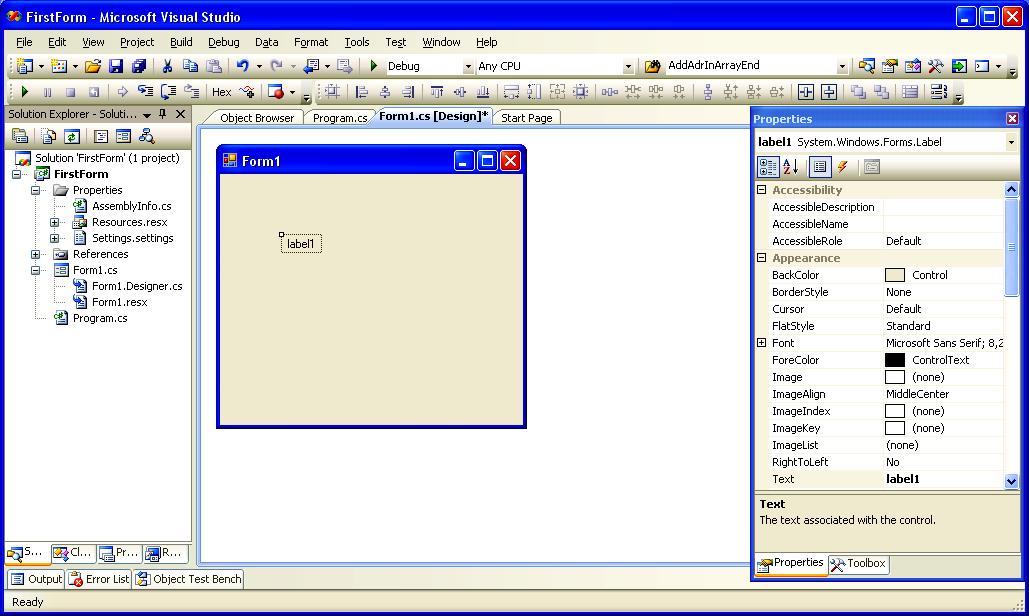Image resolution: width=1029 pixels, height=616 pixels.
Task: Start debugging with the green play icon beside Debug
Action: (374, 66)
